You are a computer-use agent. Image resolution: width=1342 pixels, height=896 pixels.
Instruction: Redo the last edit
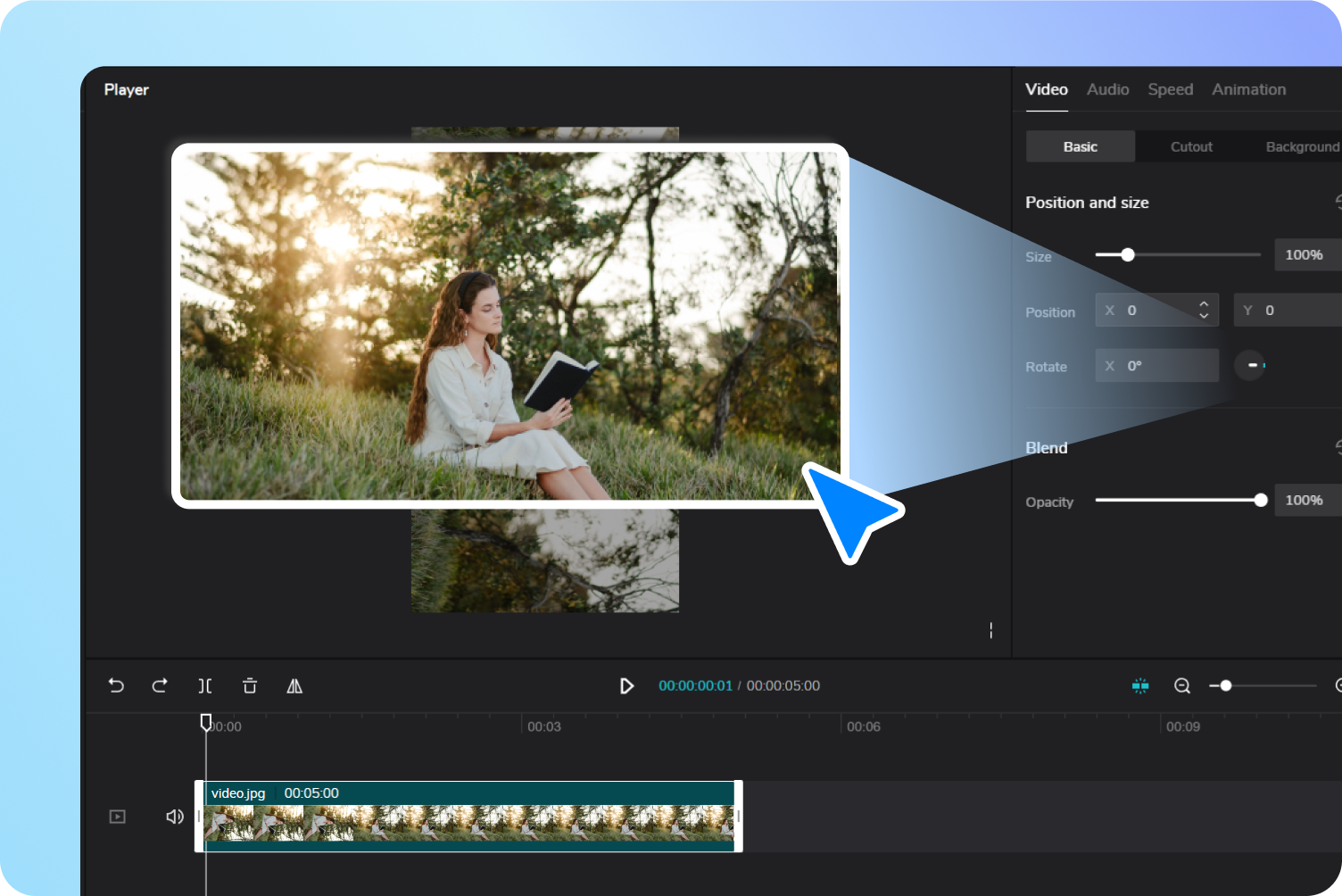[x=161, y=685]
